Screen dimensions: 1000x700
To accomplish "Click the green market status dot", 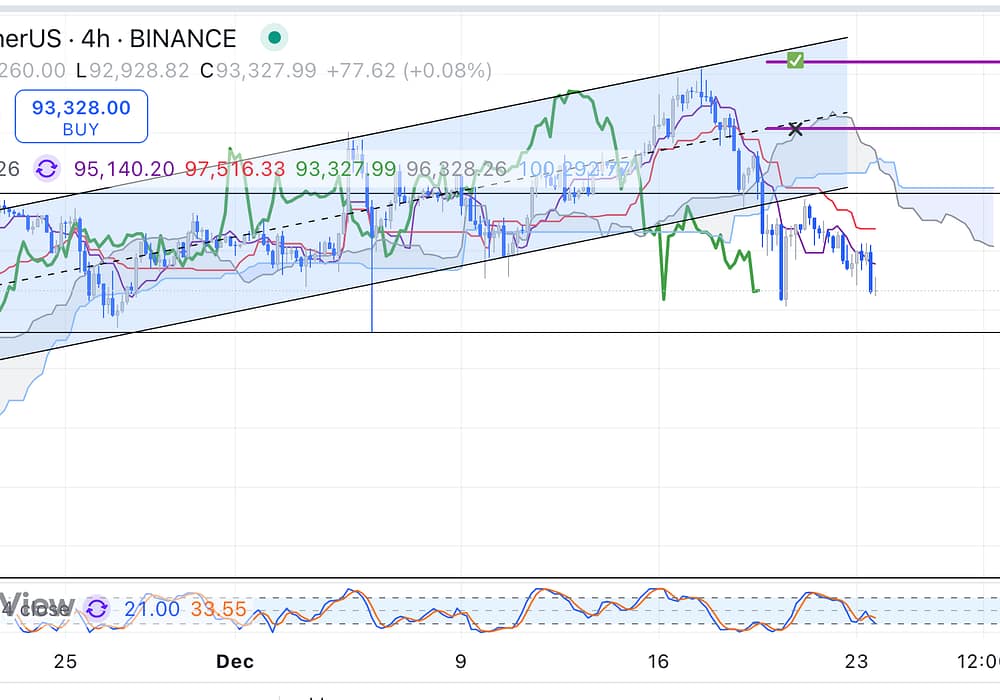I will [x=273, y=39].
